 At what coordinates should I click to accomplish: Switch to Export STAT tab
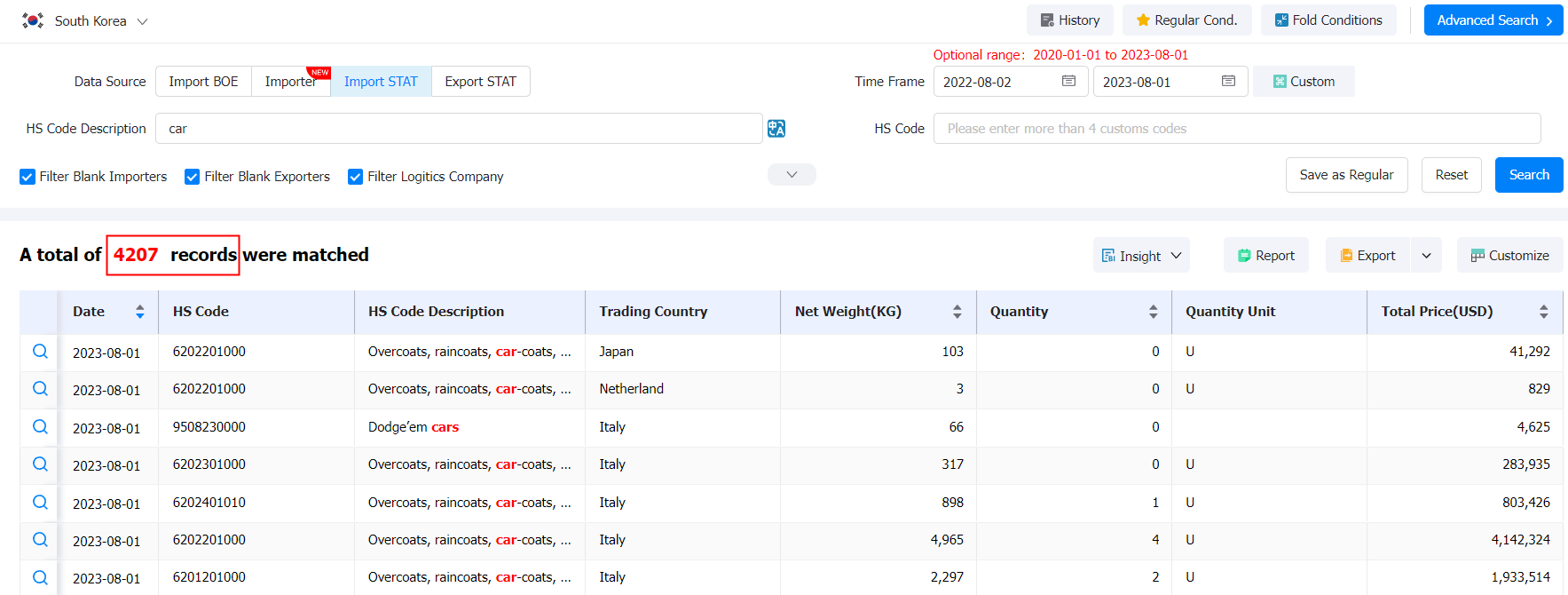(x=480, y=82)
